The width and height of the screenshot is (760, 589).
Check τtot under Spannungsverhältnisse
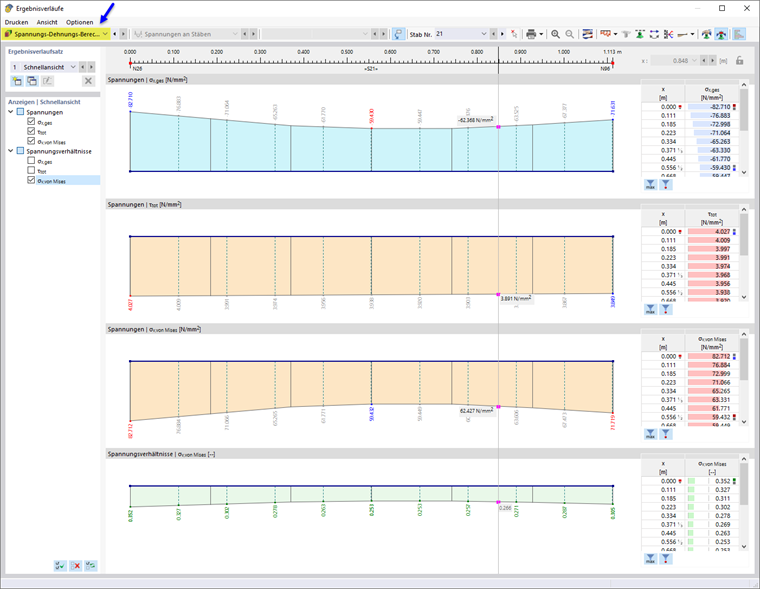pos(31,170)
